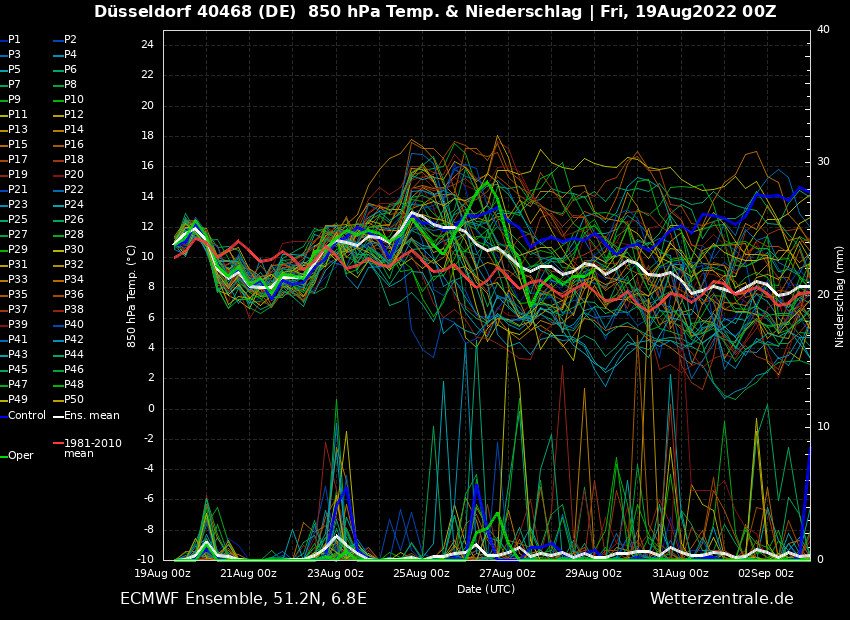Click the P33 legend entry
Image resolution: width=850 pixels, height=620 pixels.
coord(18,280)
